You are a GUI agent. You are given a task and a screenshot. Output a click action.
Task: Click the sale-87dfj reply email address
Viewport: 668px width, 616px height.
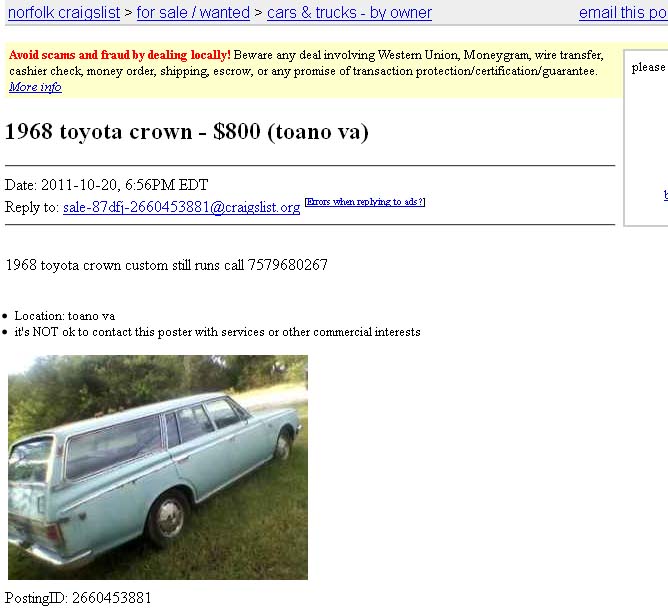(181, 207)
